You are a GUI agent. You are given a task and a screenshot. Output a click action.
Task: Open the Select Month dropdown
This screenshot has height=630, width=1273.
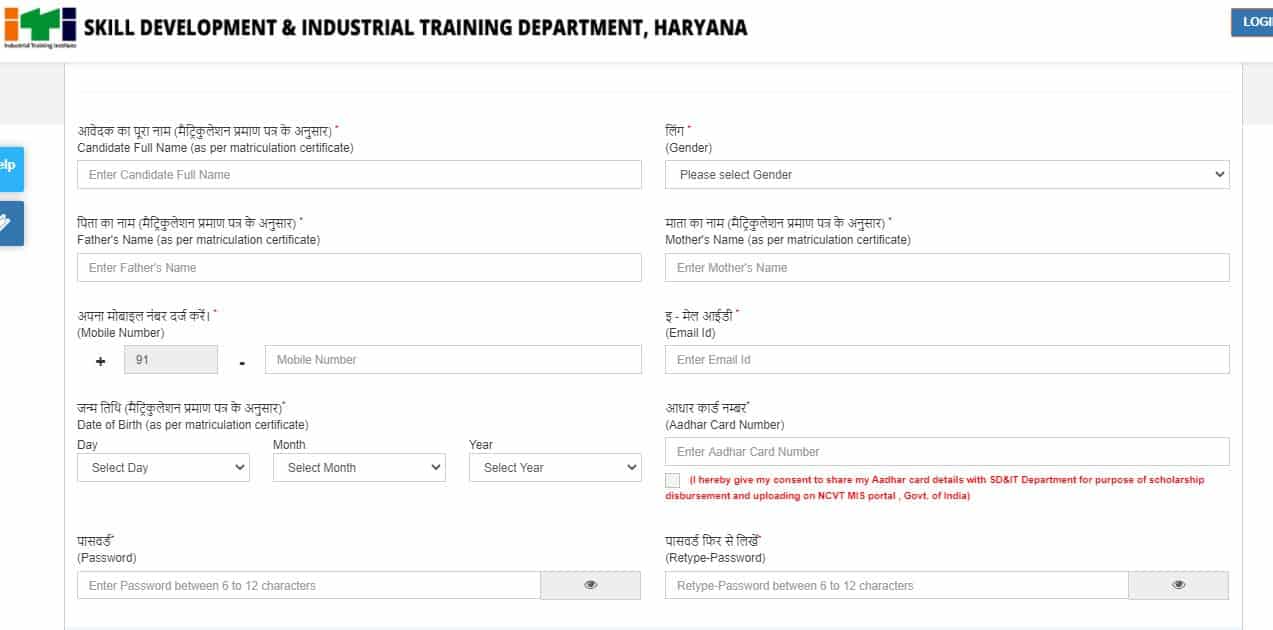coord(358,467)
